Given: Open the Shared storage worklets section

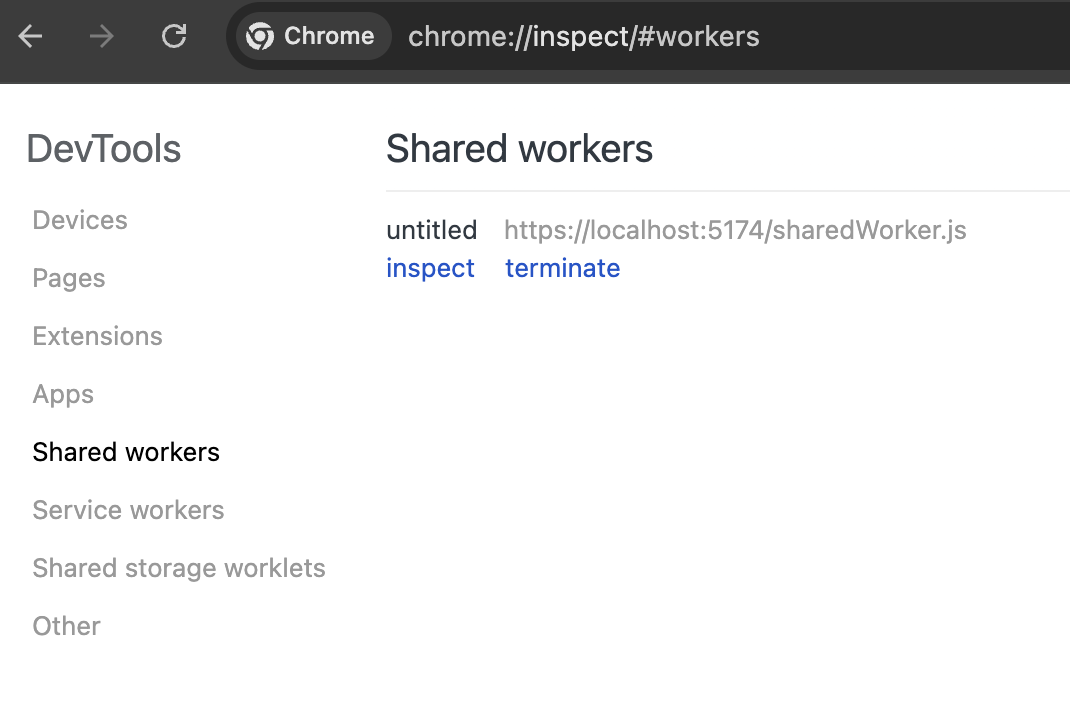Looking at the screenshot, I should point(179,568).
